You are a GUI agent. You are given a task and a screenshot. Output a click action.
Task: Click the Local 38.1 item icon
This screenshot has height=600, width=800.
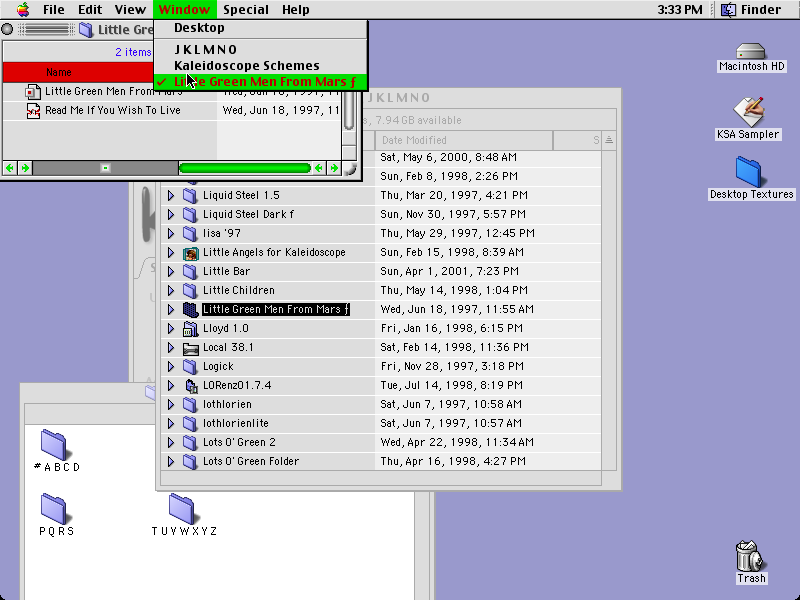coord(190,348)
